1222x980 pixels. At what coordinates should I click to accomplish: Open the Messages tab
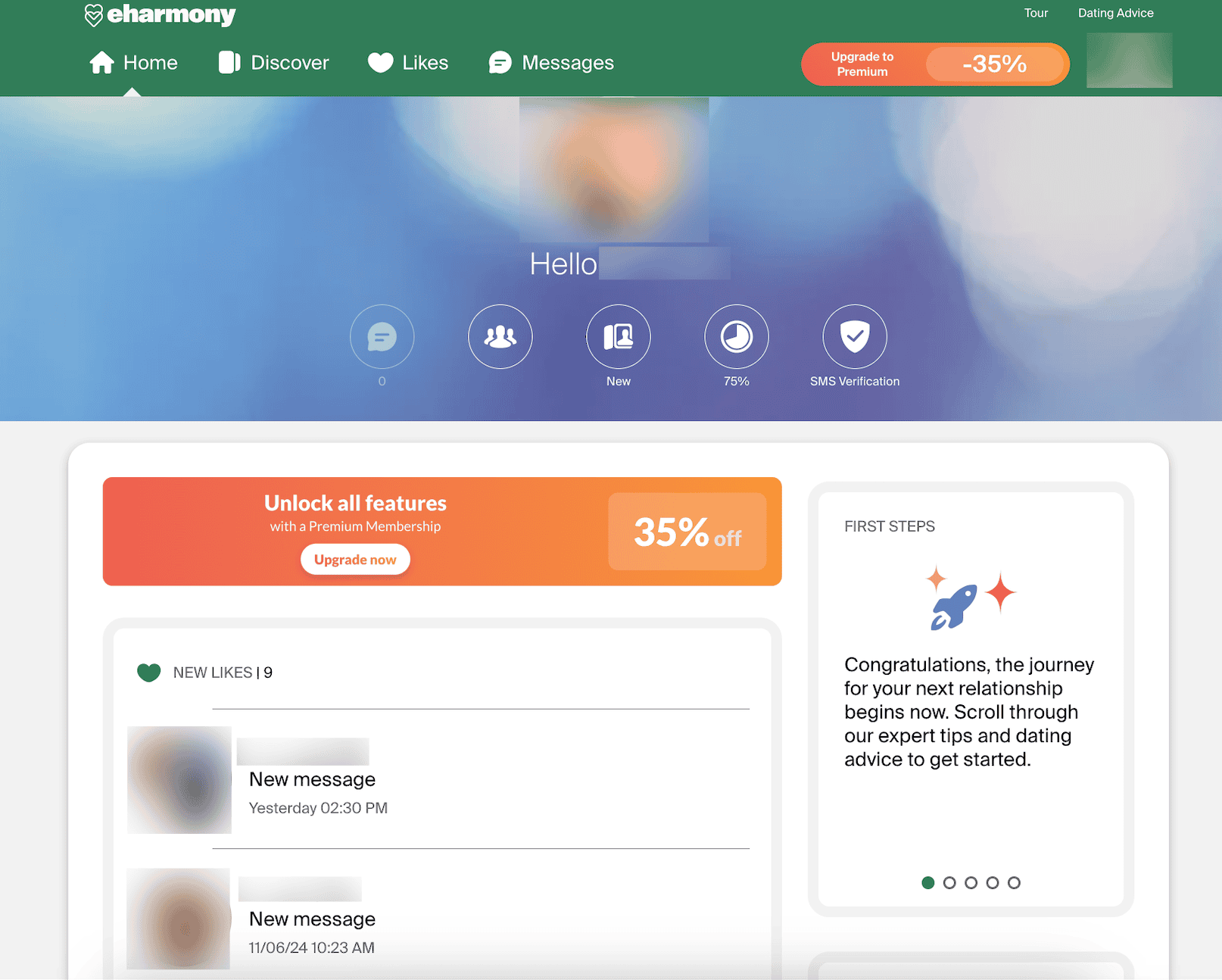pyautogui.click(x=551, y=63)
